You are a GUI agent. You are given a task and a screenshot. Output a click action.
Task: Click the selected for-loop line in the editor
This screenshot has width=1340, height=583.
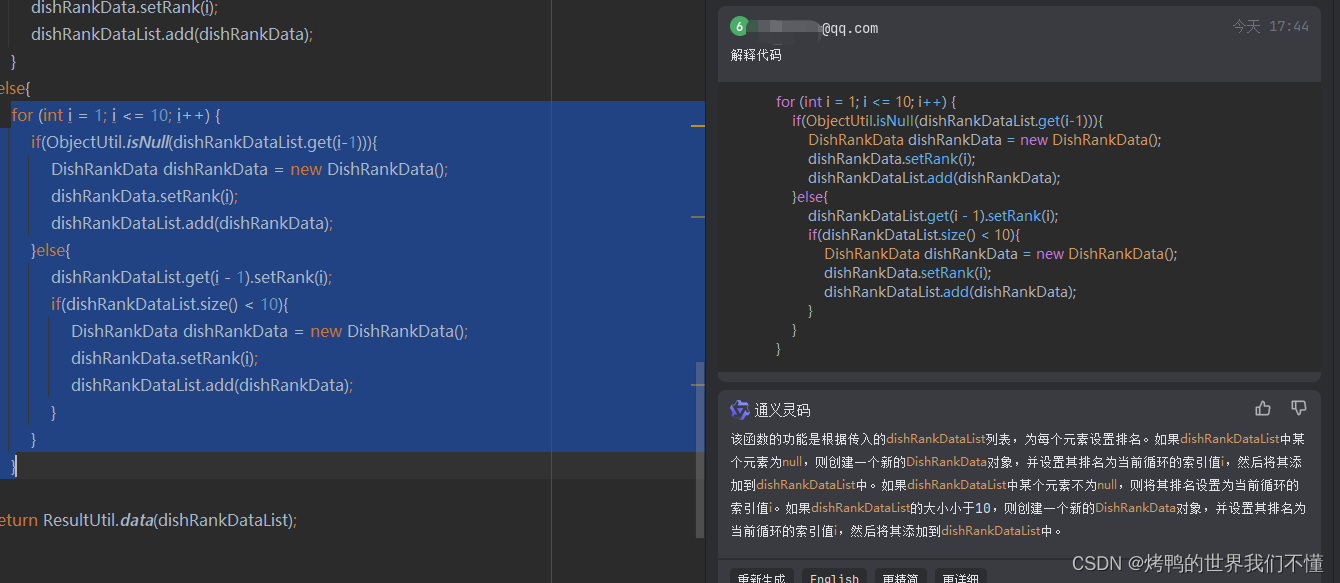click(x=116, y=115)
